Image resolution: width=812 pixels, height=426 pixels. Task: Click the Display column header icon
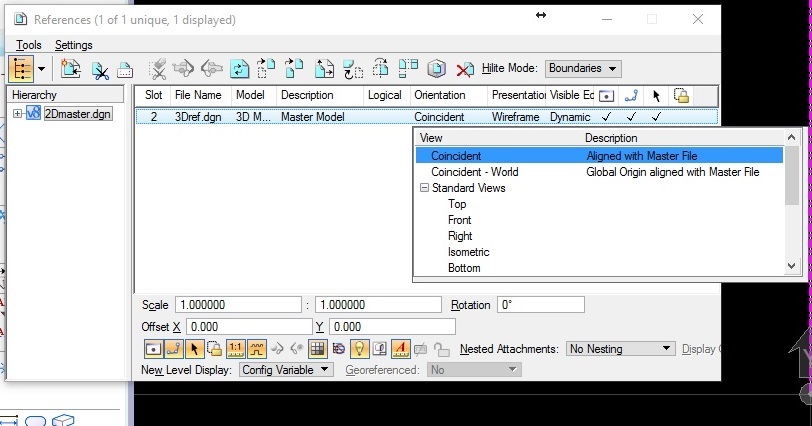pos(606,96)
